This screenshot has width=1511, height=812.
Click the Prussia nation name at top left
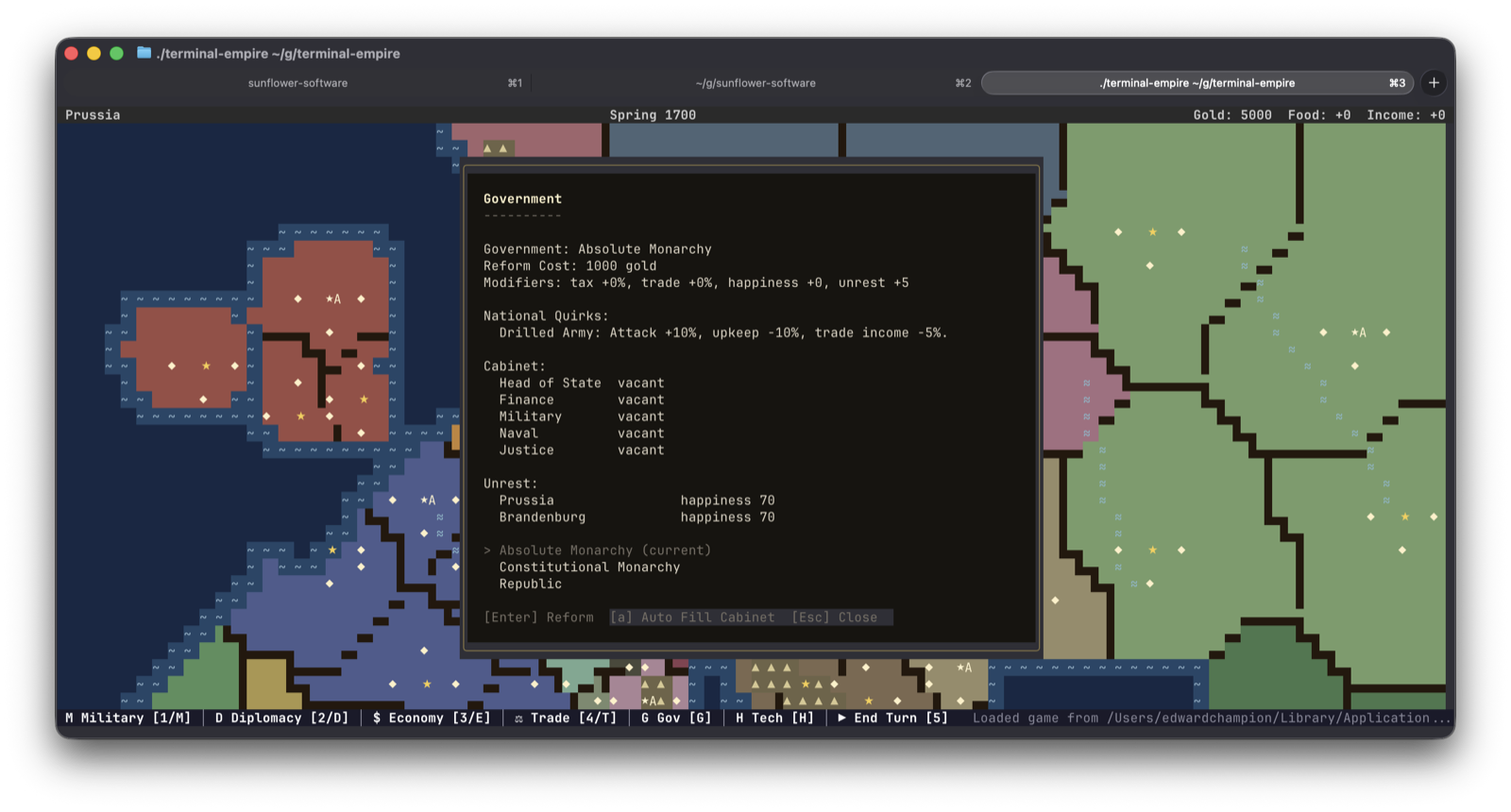point(93,115)
